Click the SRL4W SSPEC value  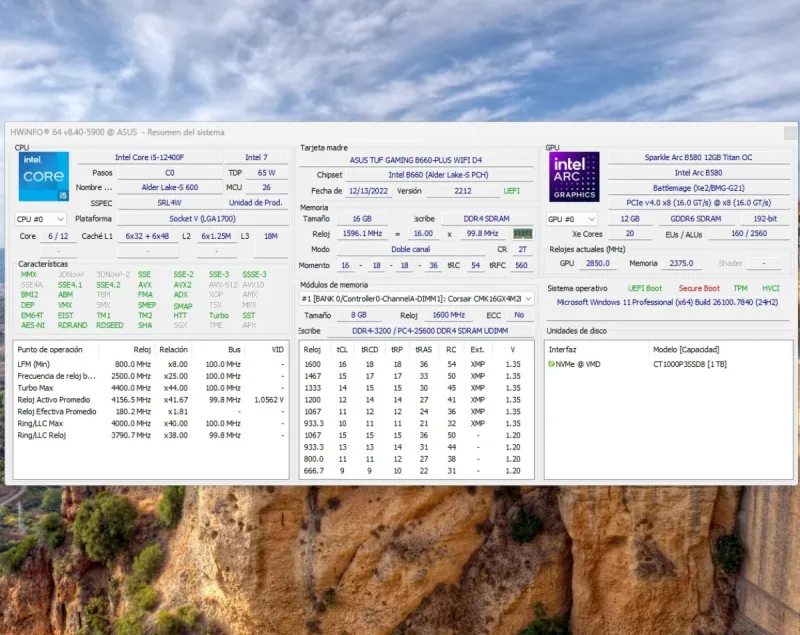click(170, 202)
